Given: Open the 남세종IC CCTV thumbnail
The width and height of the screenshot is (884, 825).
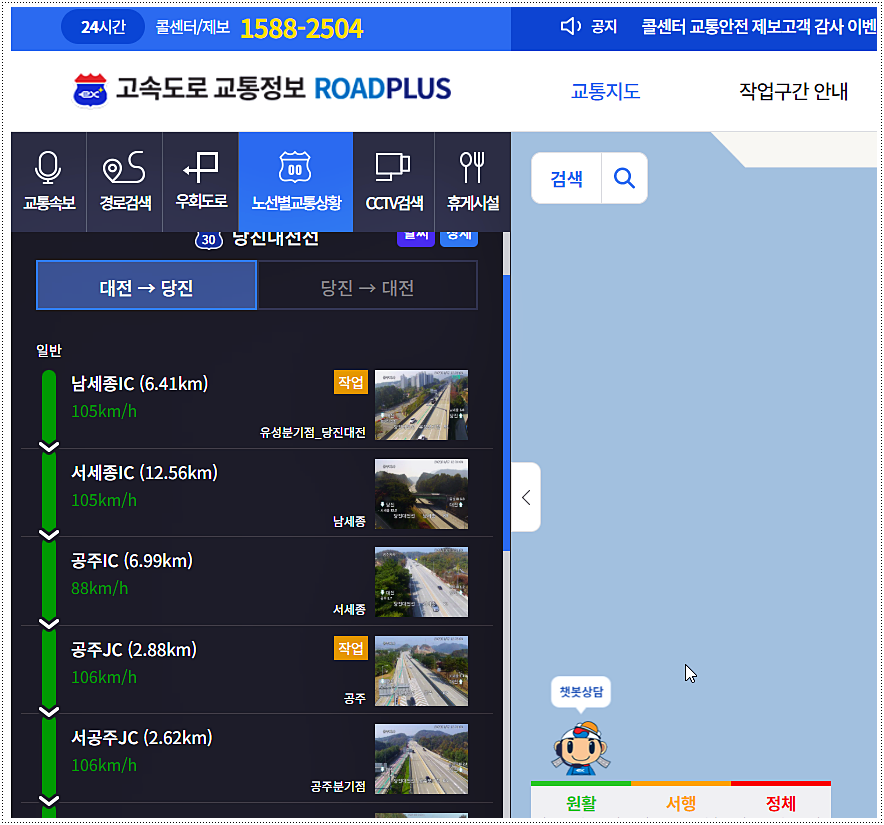Looking at the screenshot, I should click(x=421, y=404).
